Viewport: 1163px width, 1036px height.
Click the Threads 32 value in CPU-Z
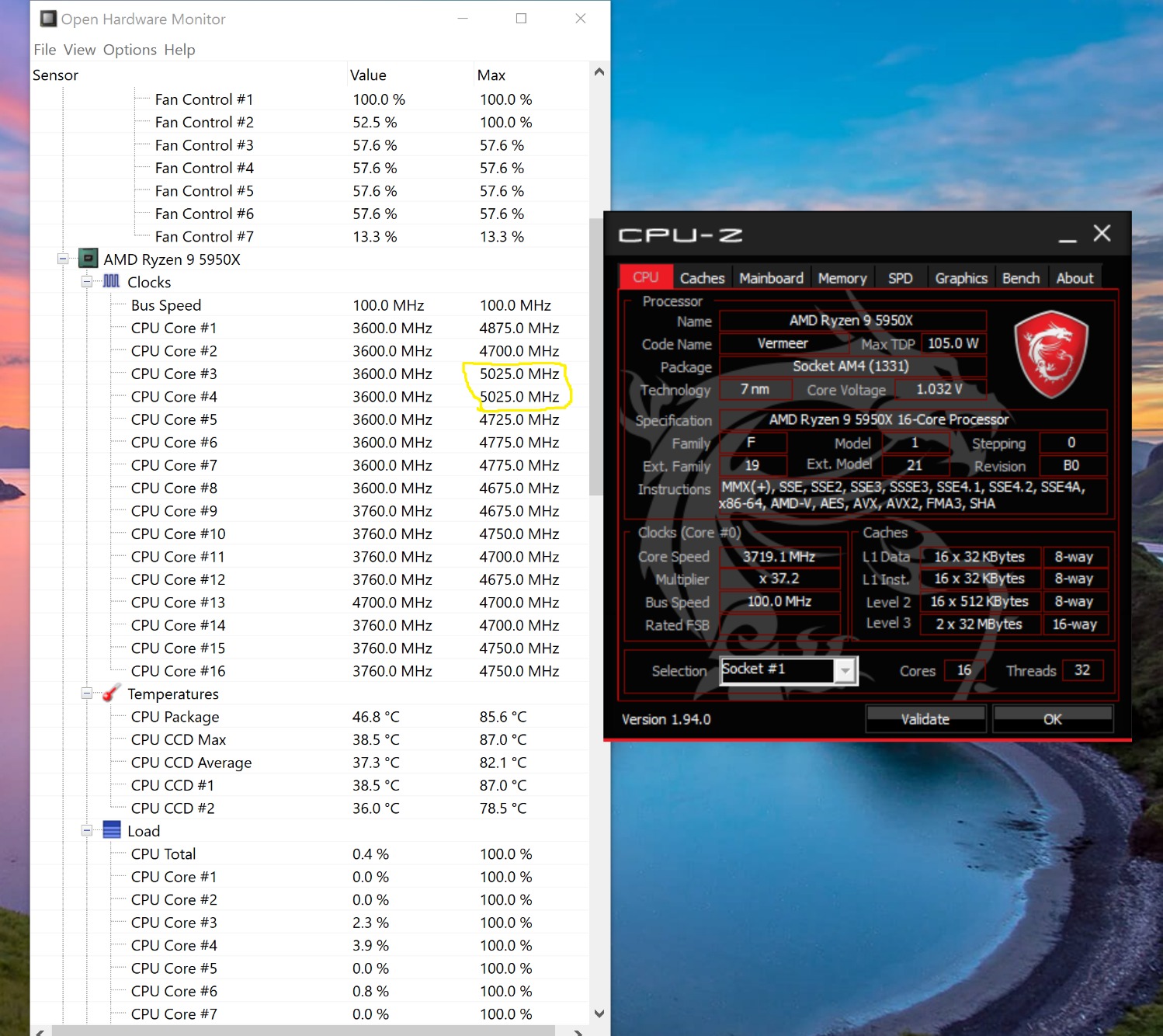point(1082,670)
